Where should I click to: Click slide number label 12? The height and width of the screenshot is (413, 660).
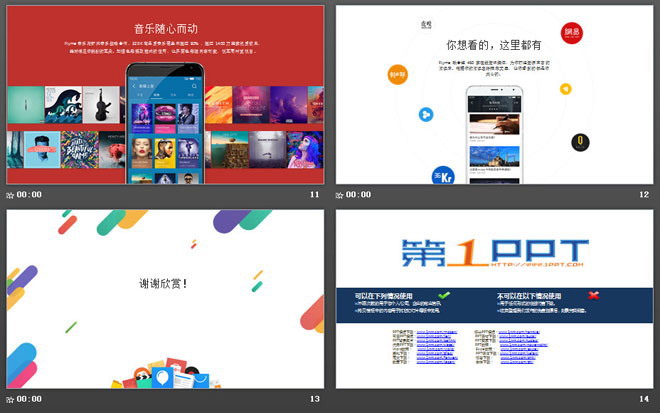(644, 195)
